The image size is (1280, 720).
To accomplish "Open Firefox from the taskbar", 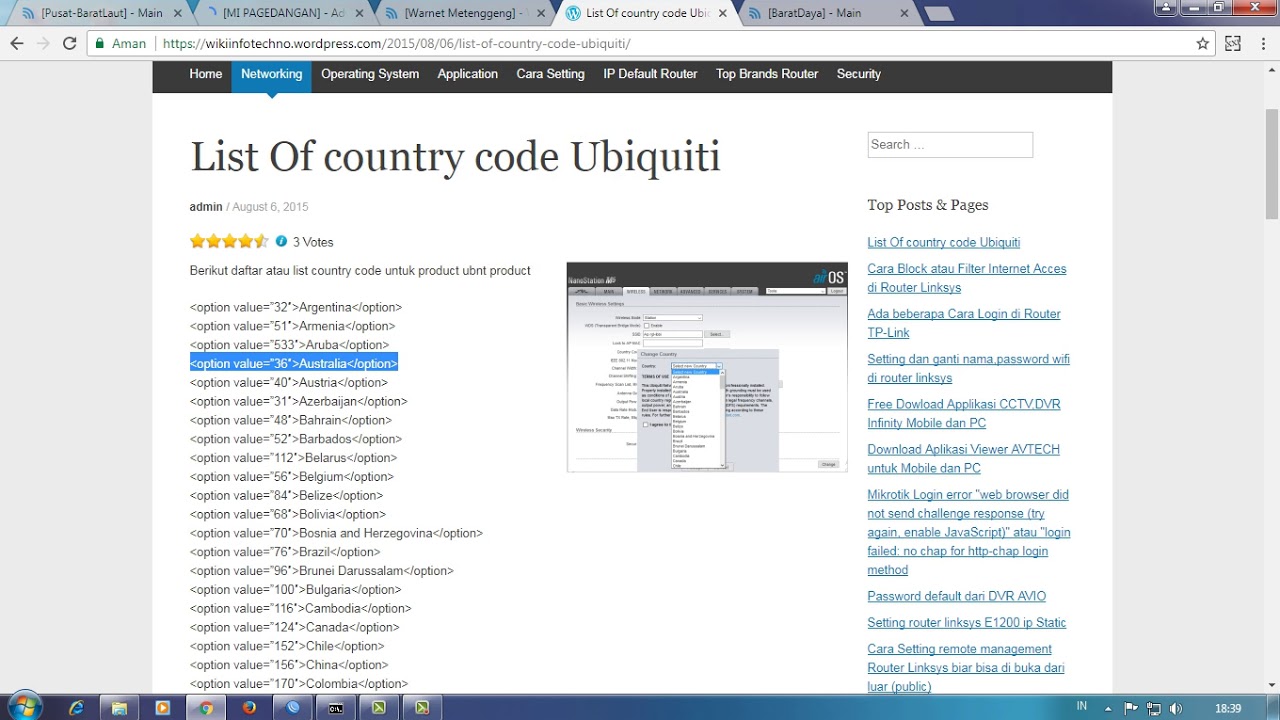I will pos(249,707).
